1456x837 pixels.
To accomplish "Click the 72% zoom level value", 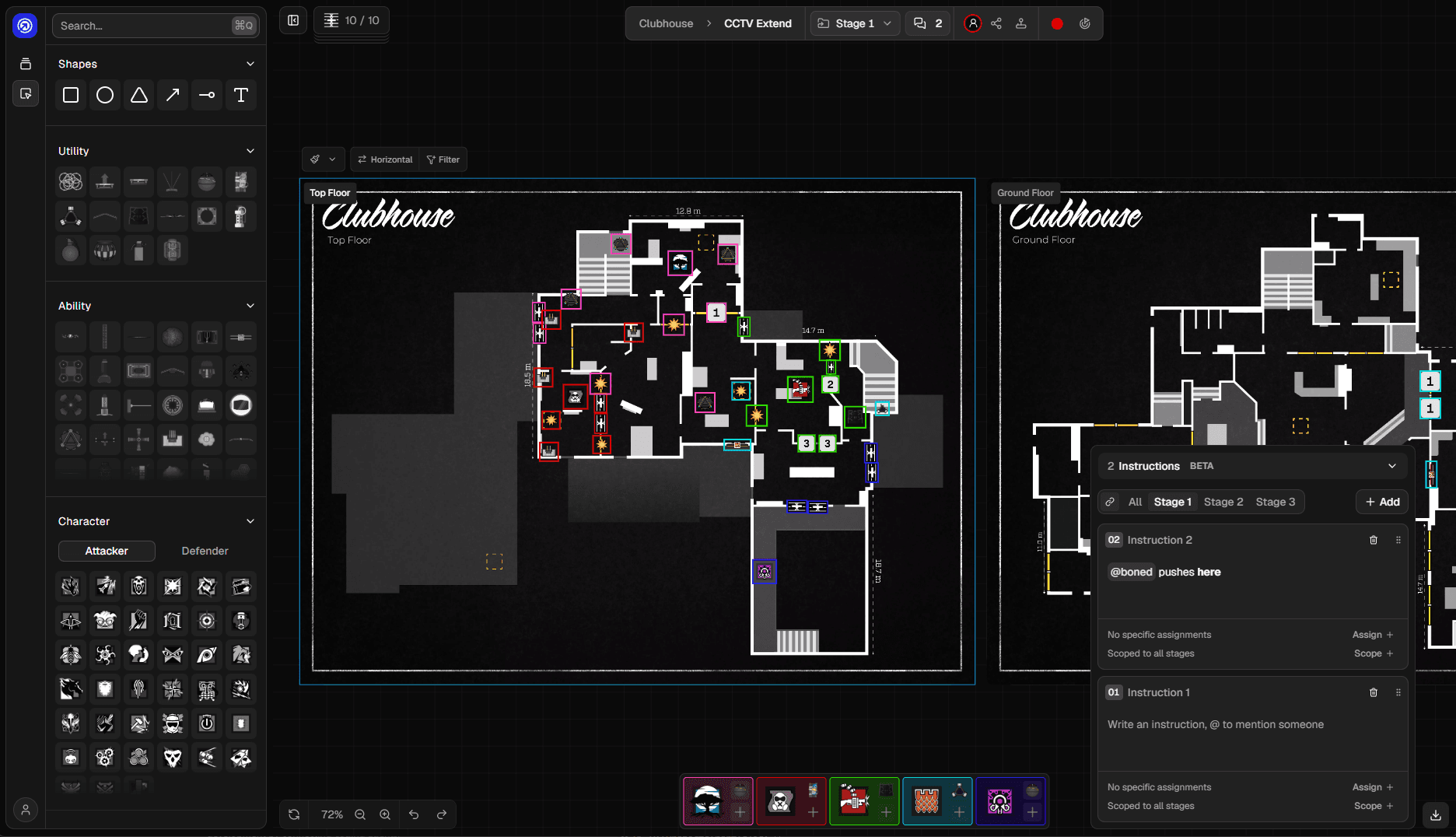I will click(x=332, y=814).
